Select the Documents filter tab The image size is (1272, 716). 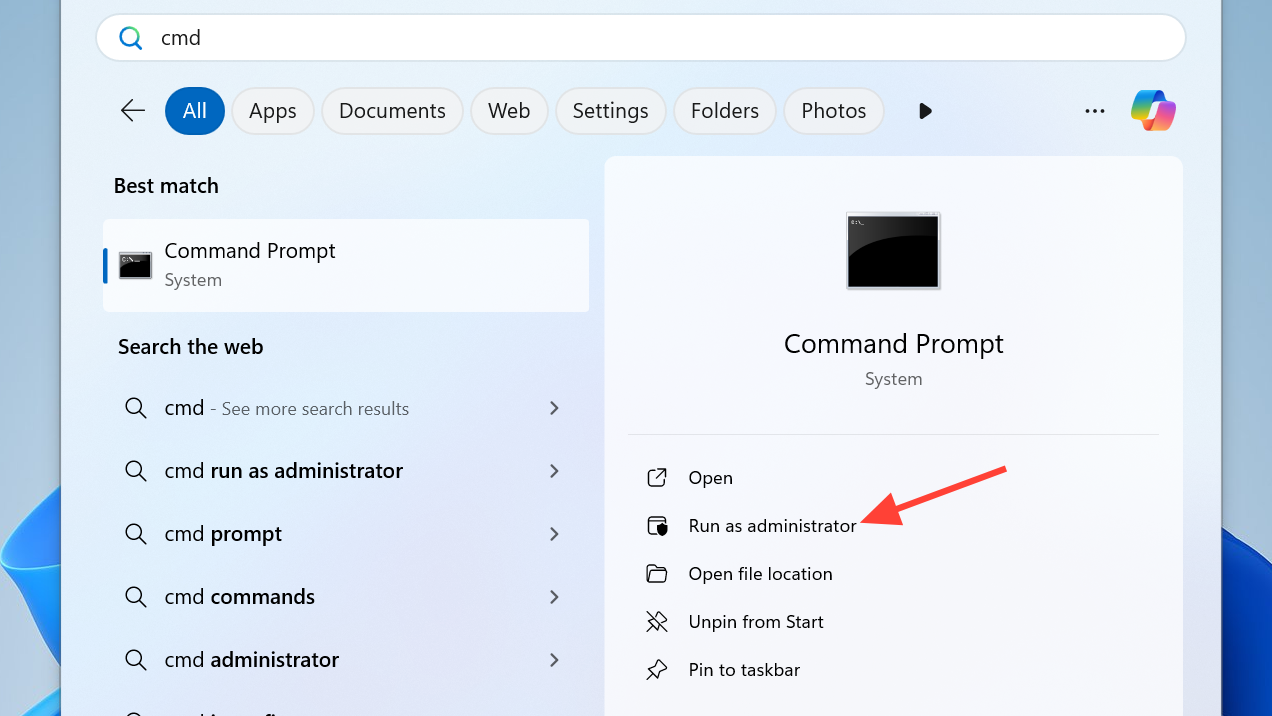coord(392,111)
